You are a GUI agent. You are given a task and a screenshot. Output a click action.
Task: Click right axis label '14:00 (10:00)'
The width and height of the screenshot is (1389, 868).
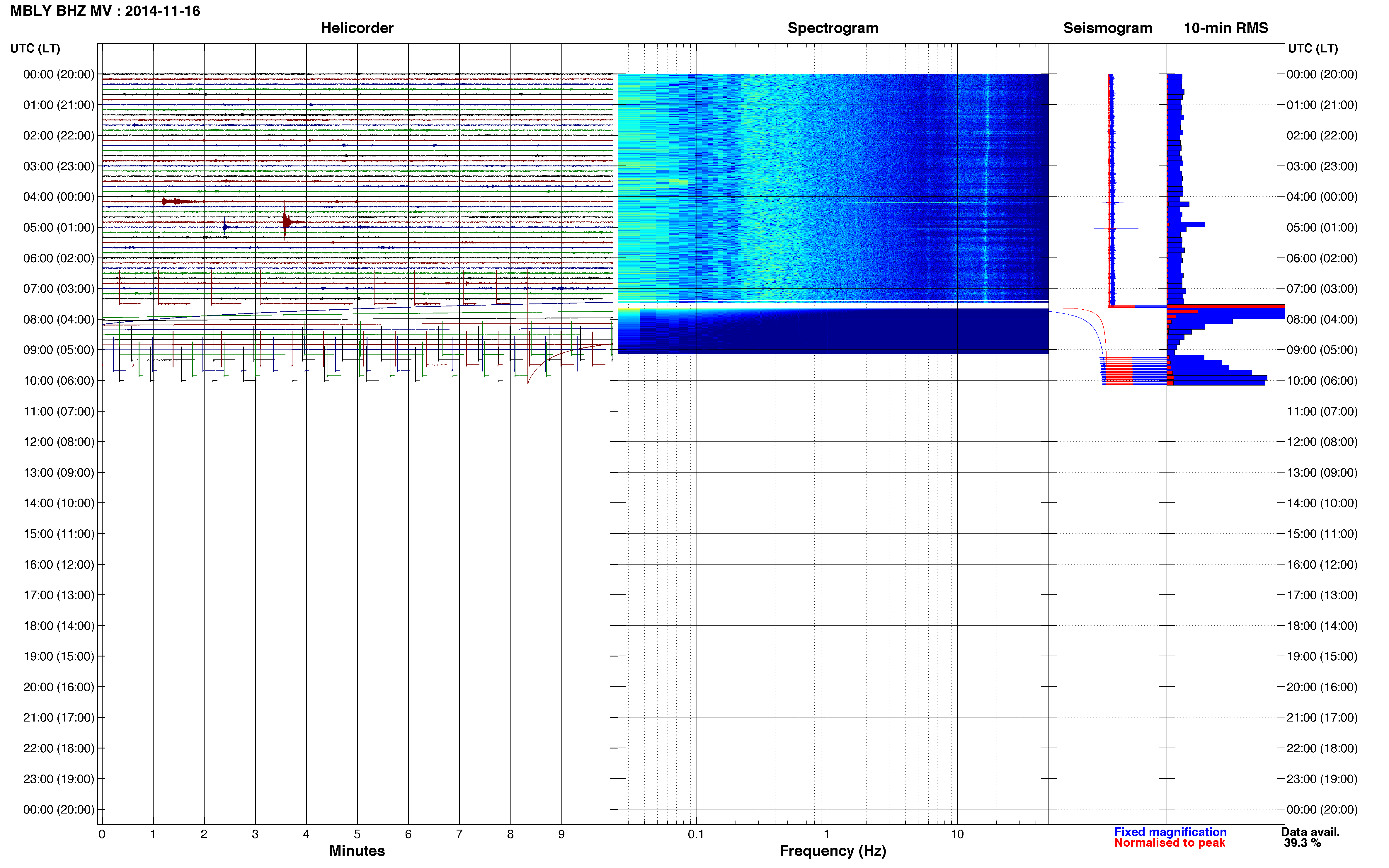pyautogui.click(x=1322, y=503)
